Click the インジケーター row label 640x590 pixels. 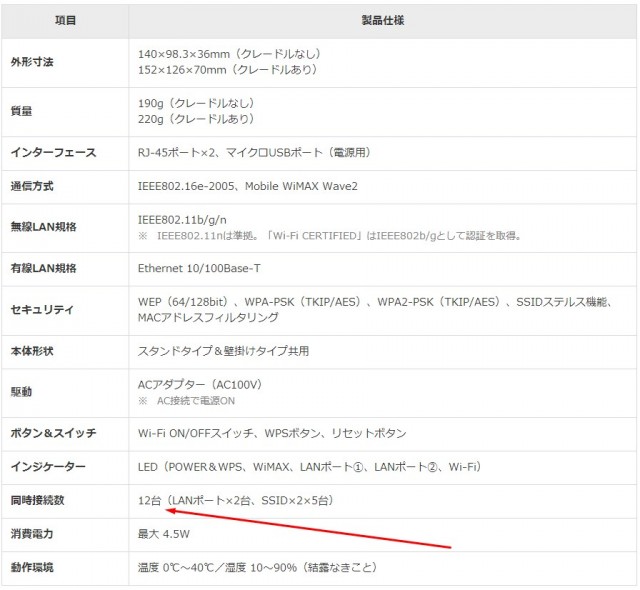coord(48,467)
